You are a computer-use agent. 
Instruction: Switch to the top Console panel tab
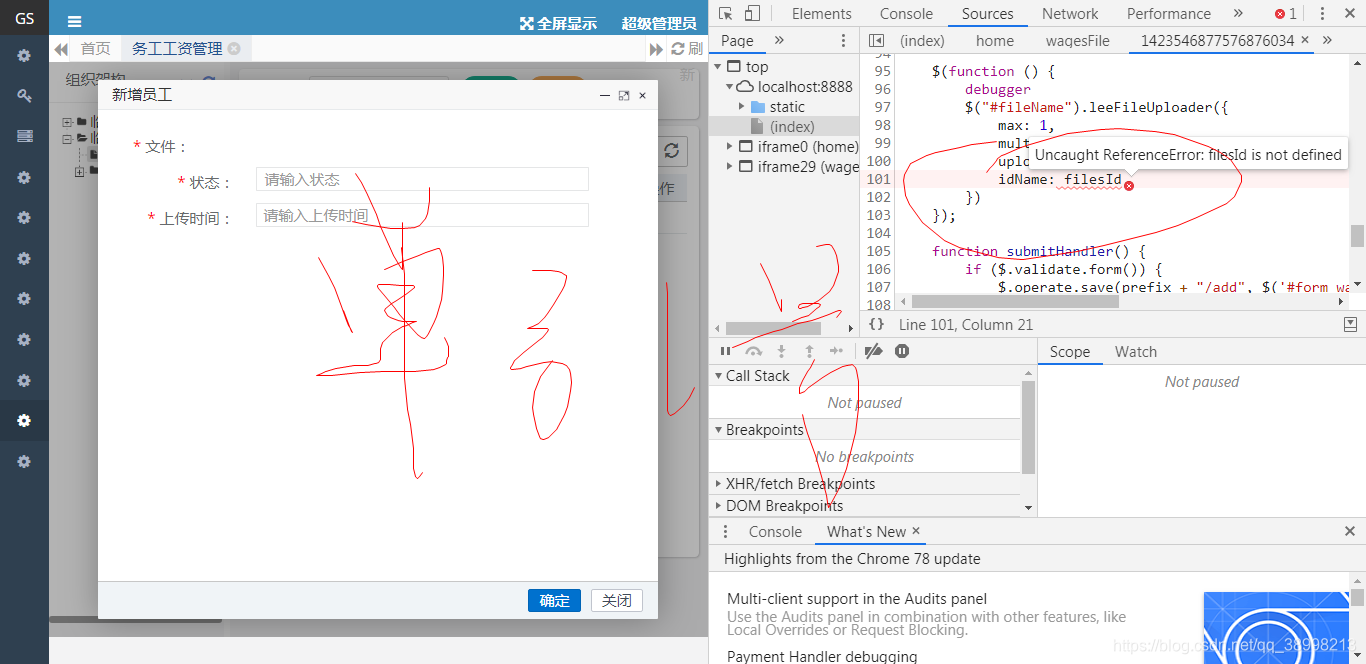(907, 14)
